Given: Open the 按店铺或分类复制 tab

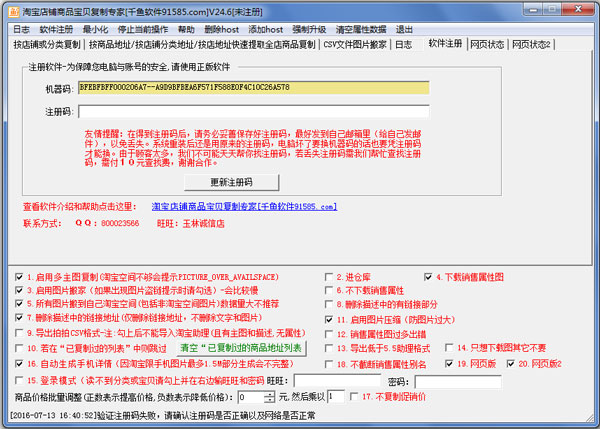Looking at the screenshot, I should pyautogui.click(x=47, y=45).
